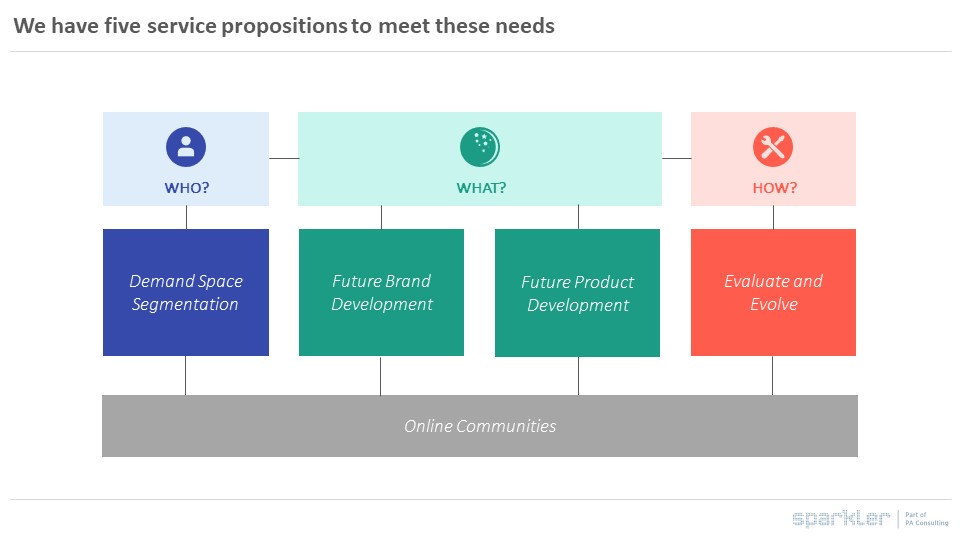Choose the Future Product Development box
This screenshot has width=960, height=540.
pyautogui.click(x=577, y=293)
